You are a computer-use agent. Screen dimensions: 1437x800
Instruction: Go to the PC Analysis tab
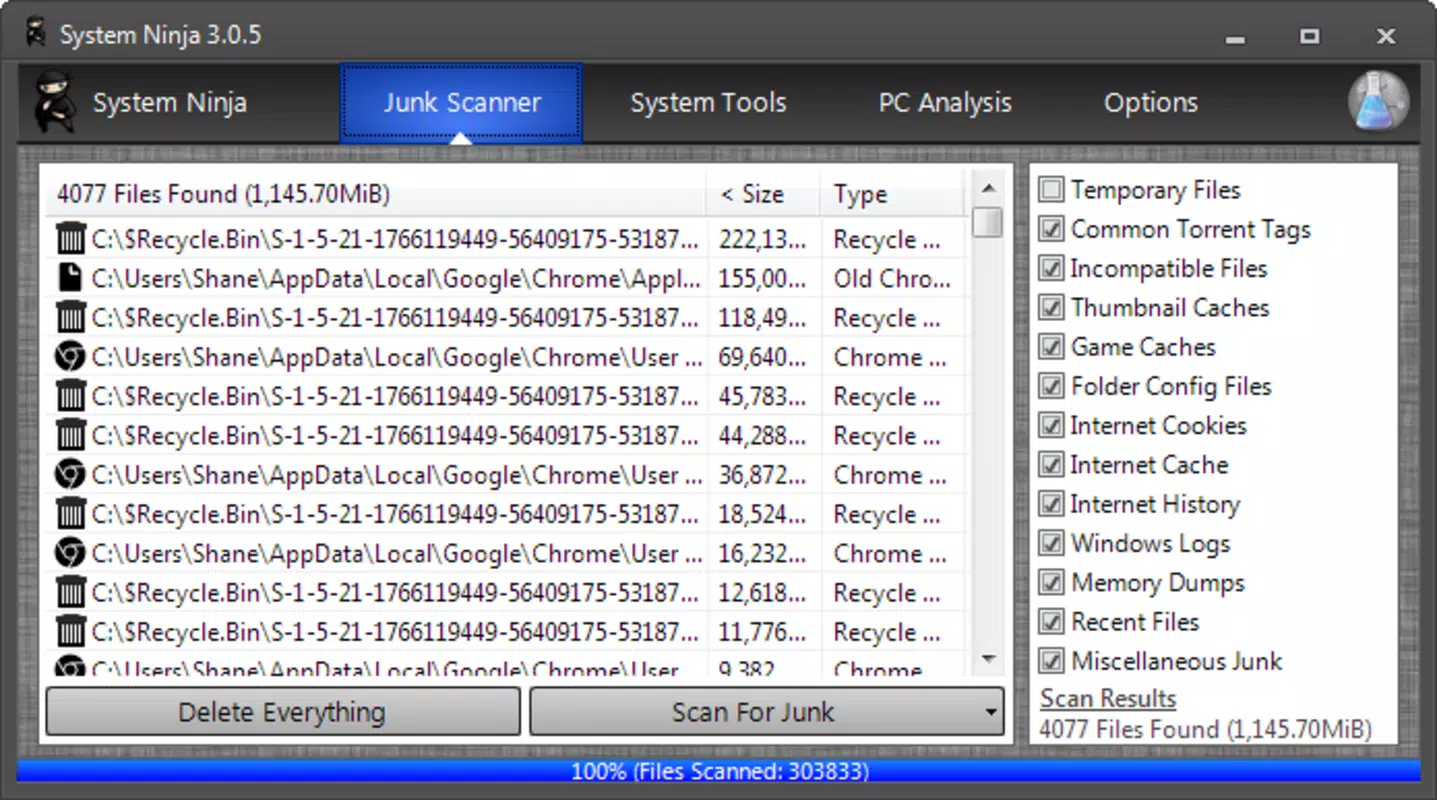click(945, 102)
